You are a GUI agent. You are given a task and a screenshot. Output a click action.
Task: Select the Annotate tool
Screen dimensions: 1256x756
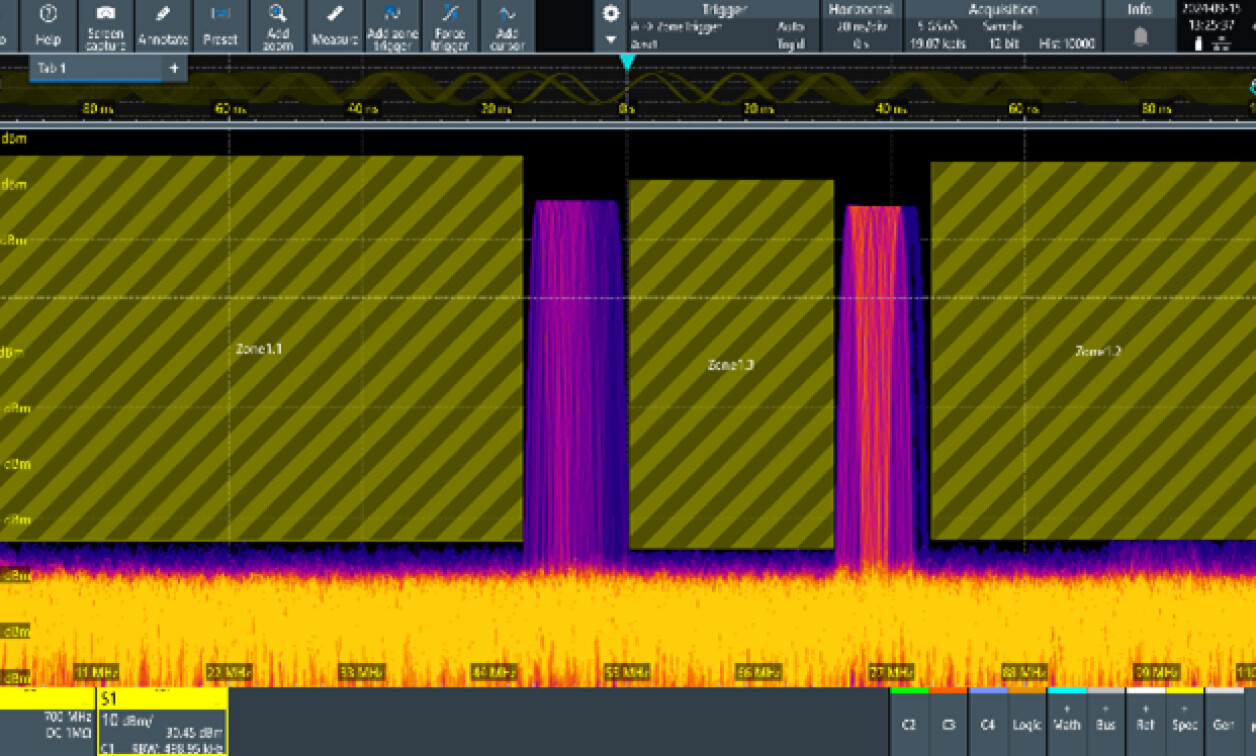click(163, 27)
